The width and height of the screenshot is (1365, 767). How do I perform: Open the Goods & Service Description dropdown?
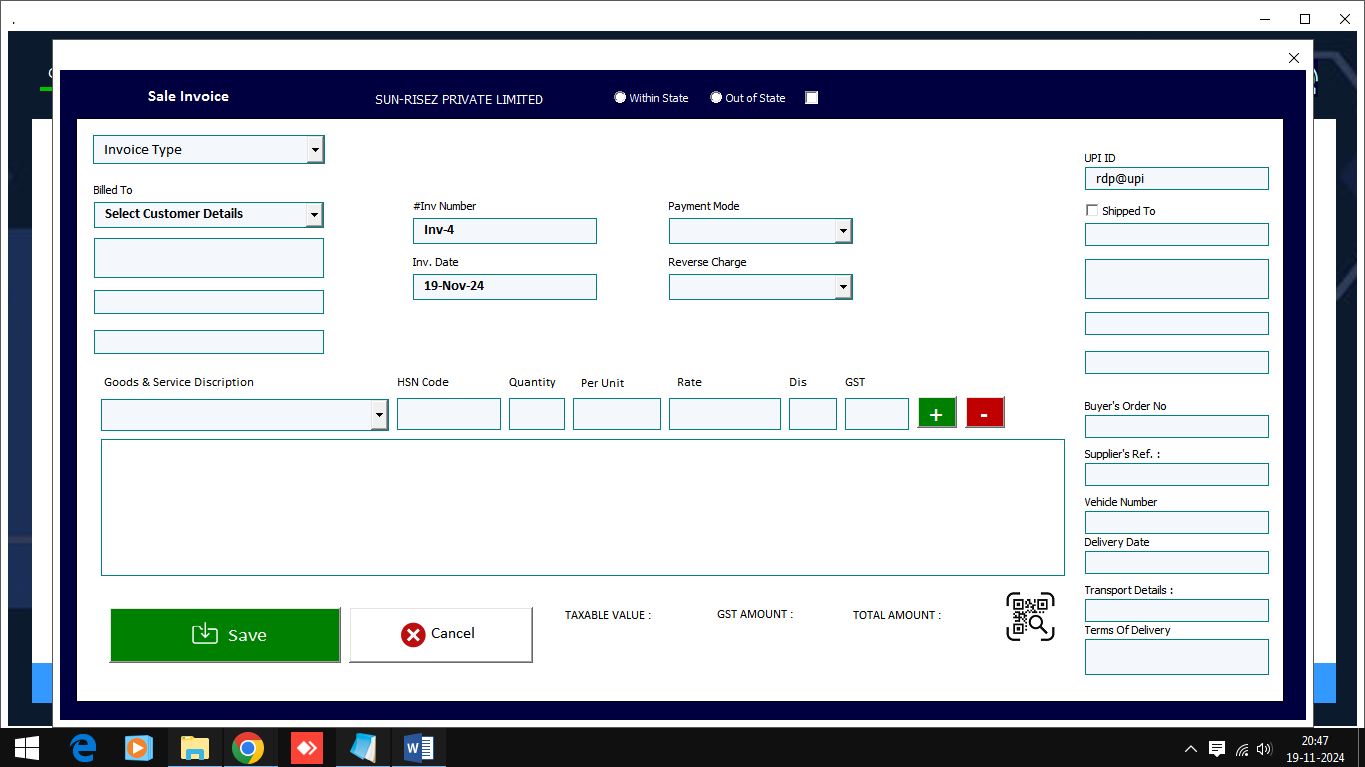pyautogui.click(x=379, y=415)
